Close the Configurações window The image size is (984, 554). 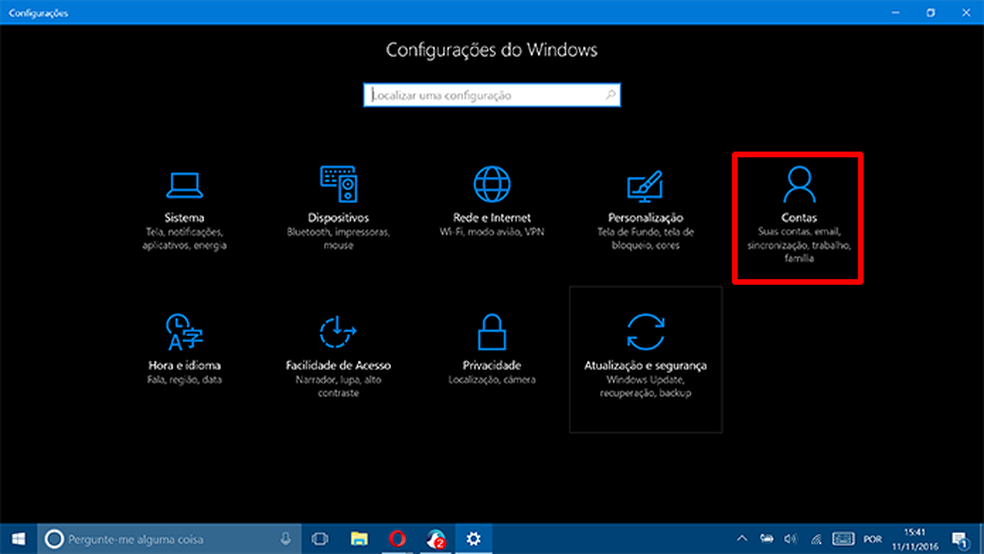[966, 13]
